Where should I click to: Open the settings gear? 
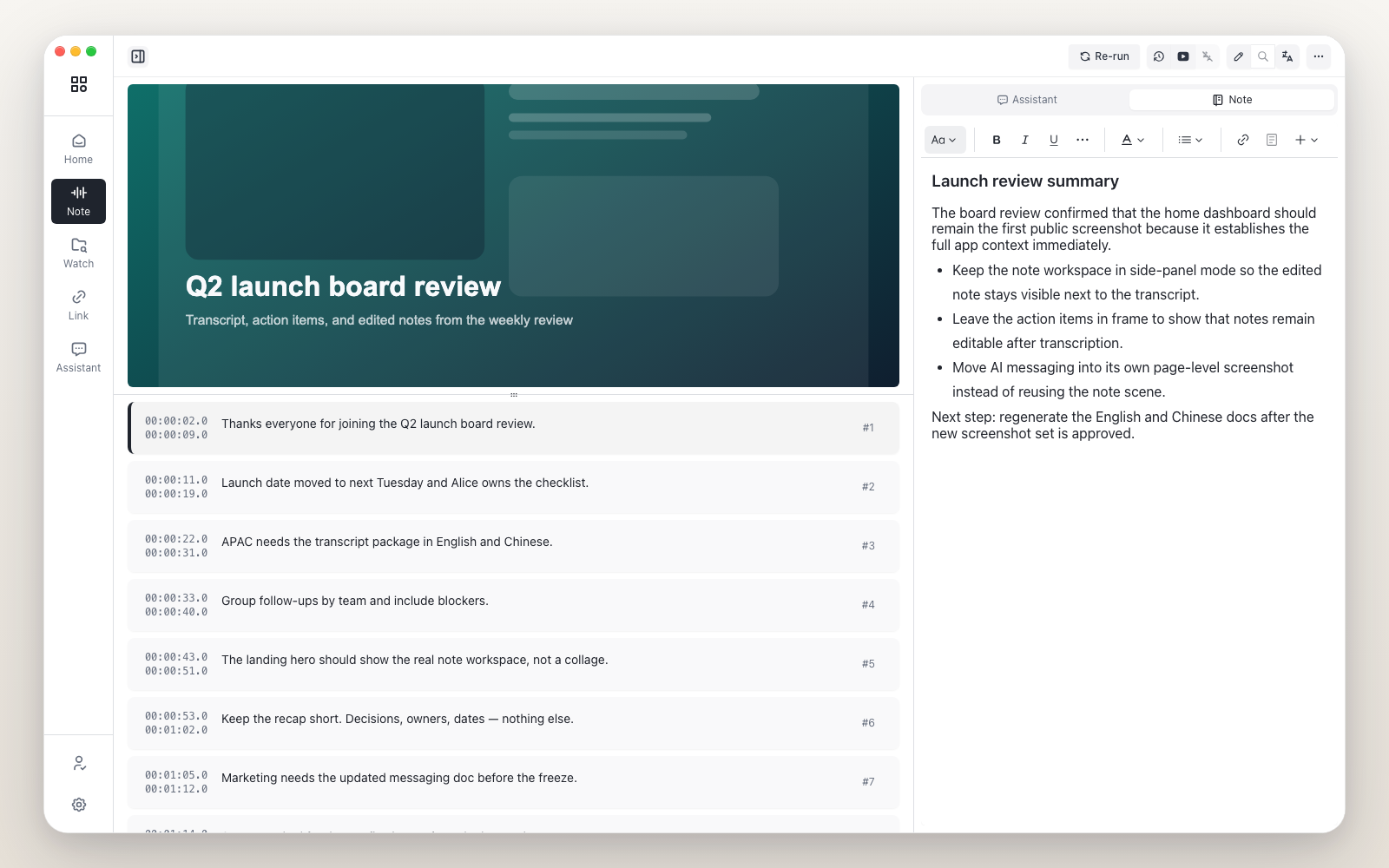pyautogui.click(x=79, y=805)
